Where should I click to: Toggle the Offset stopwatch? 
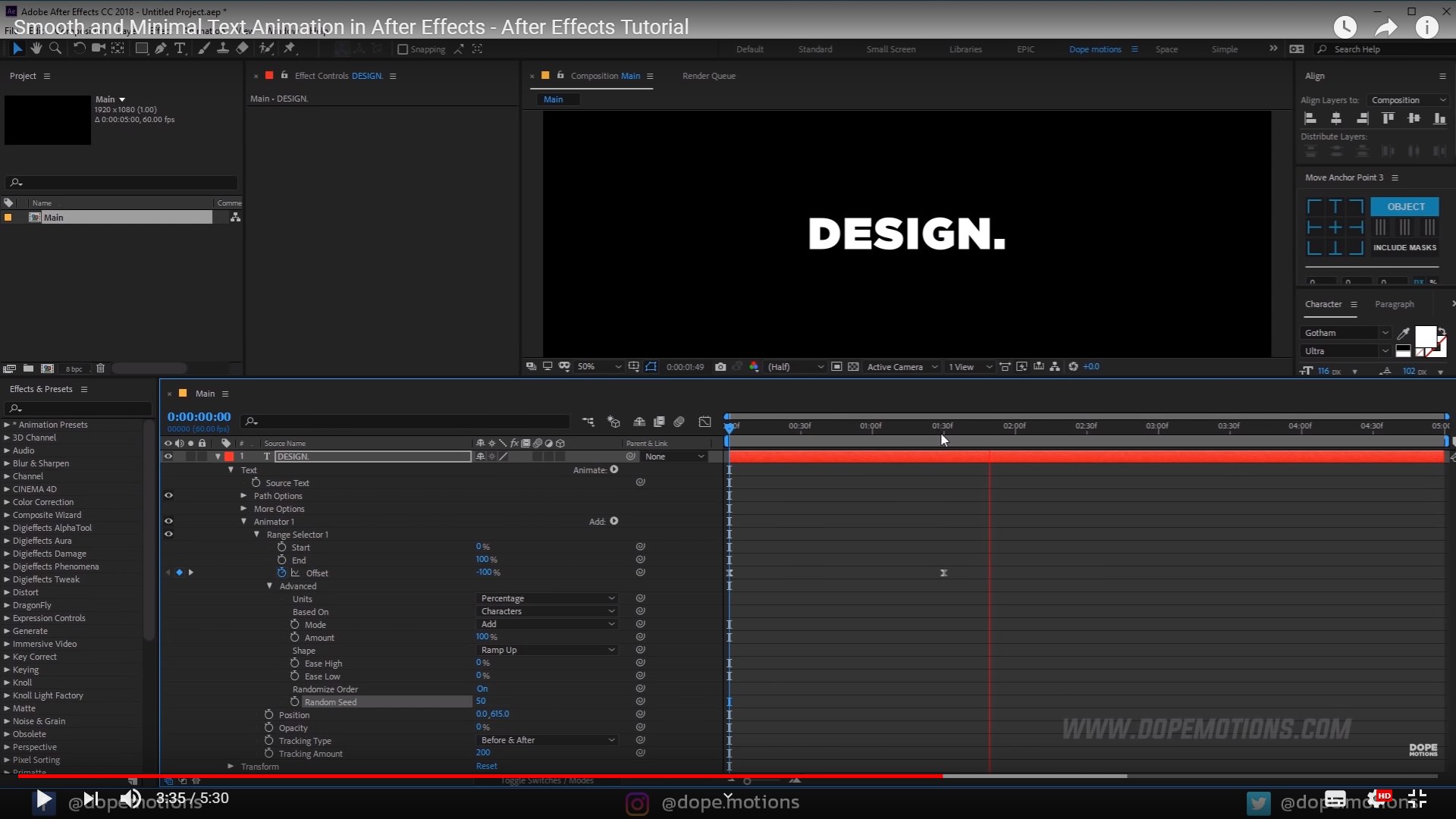click(x=281, y=573)
